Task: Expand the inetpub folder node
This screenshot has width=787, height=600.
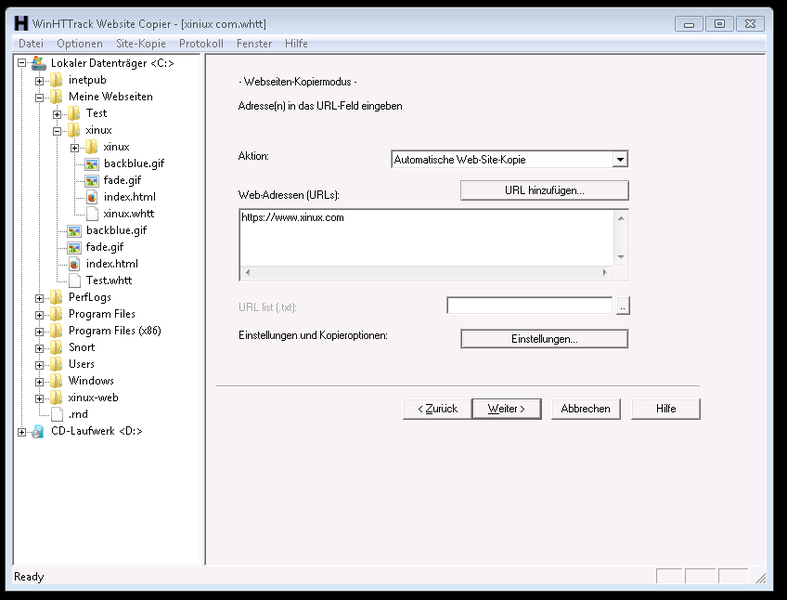Action: tap(40, 80)
